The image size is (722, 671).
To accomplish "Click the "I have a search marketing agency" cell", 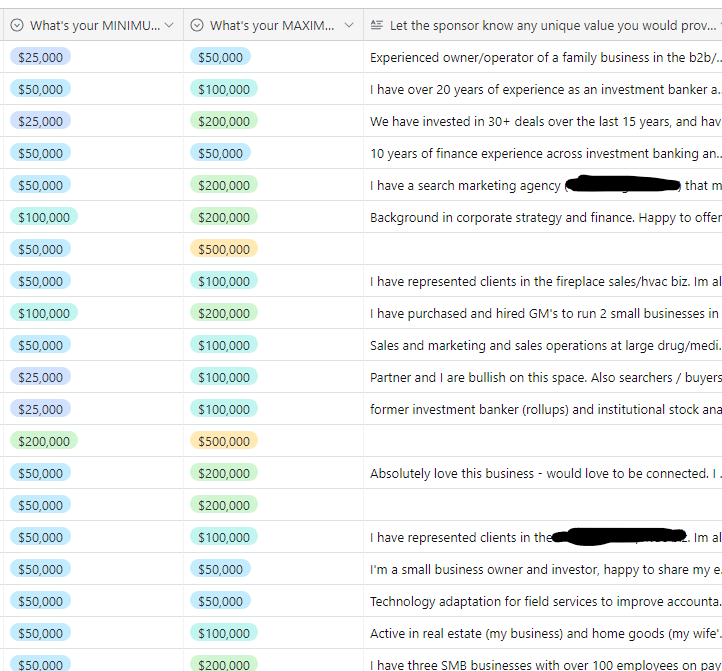I will click(543, 185).
